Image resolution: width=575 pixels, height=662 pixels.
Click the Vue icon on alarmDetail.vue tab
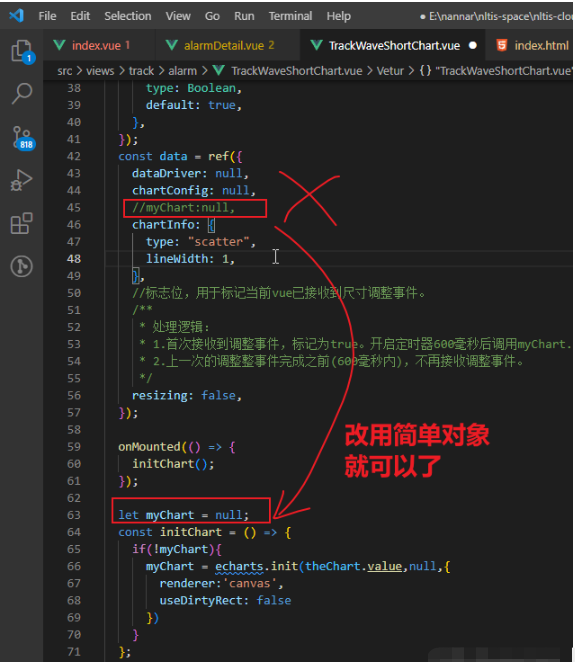pos(171,45)
